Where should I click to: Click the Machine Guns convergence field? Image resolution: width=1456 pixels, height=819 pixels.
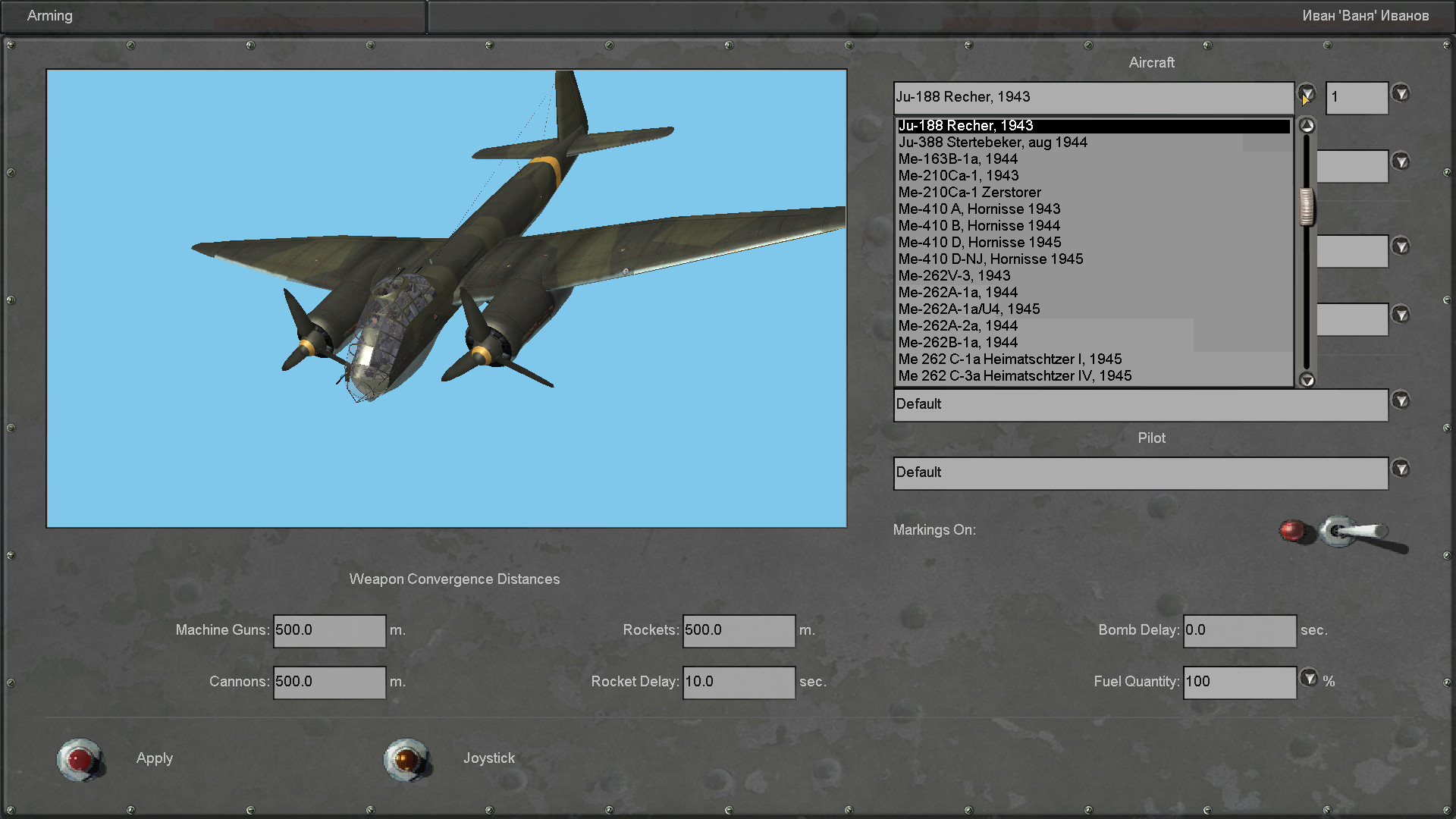point(329,631)
